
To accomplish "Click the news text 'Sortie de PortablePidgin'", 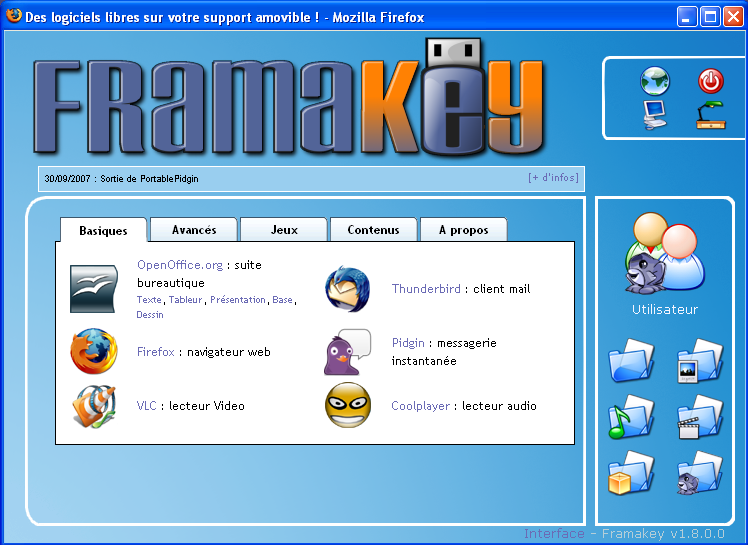I will [149, 179].
